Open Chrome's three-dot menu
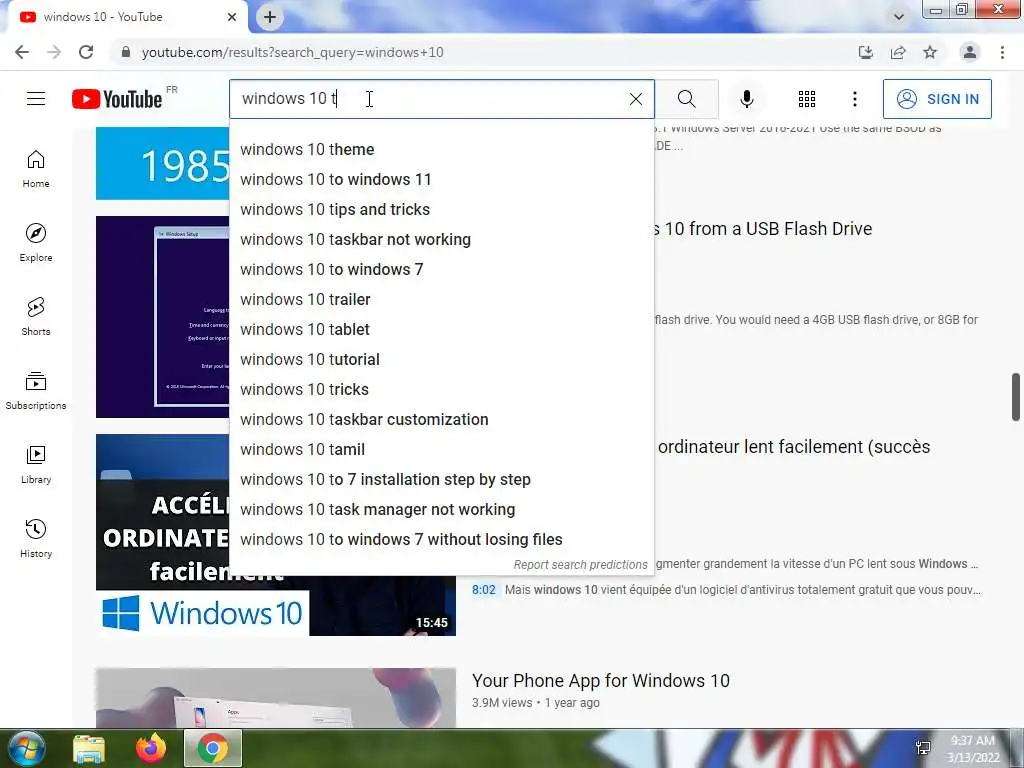 point(1002,52)
